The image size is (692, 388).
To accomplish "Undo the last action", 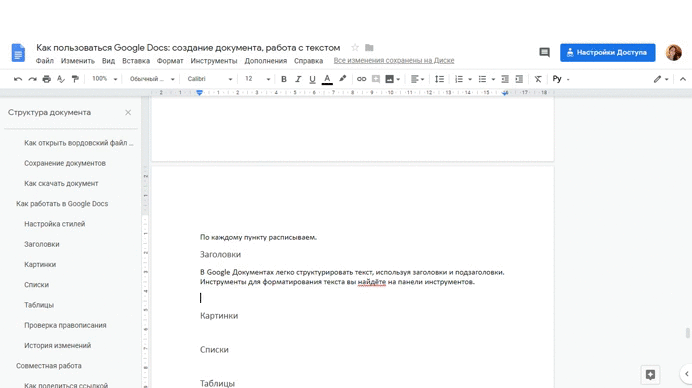I will 18,79.
